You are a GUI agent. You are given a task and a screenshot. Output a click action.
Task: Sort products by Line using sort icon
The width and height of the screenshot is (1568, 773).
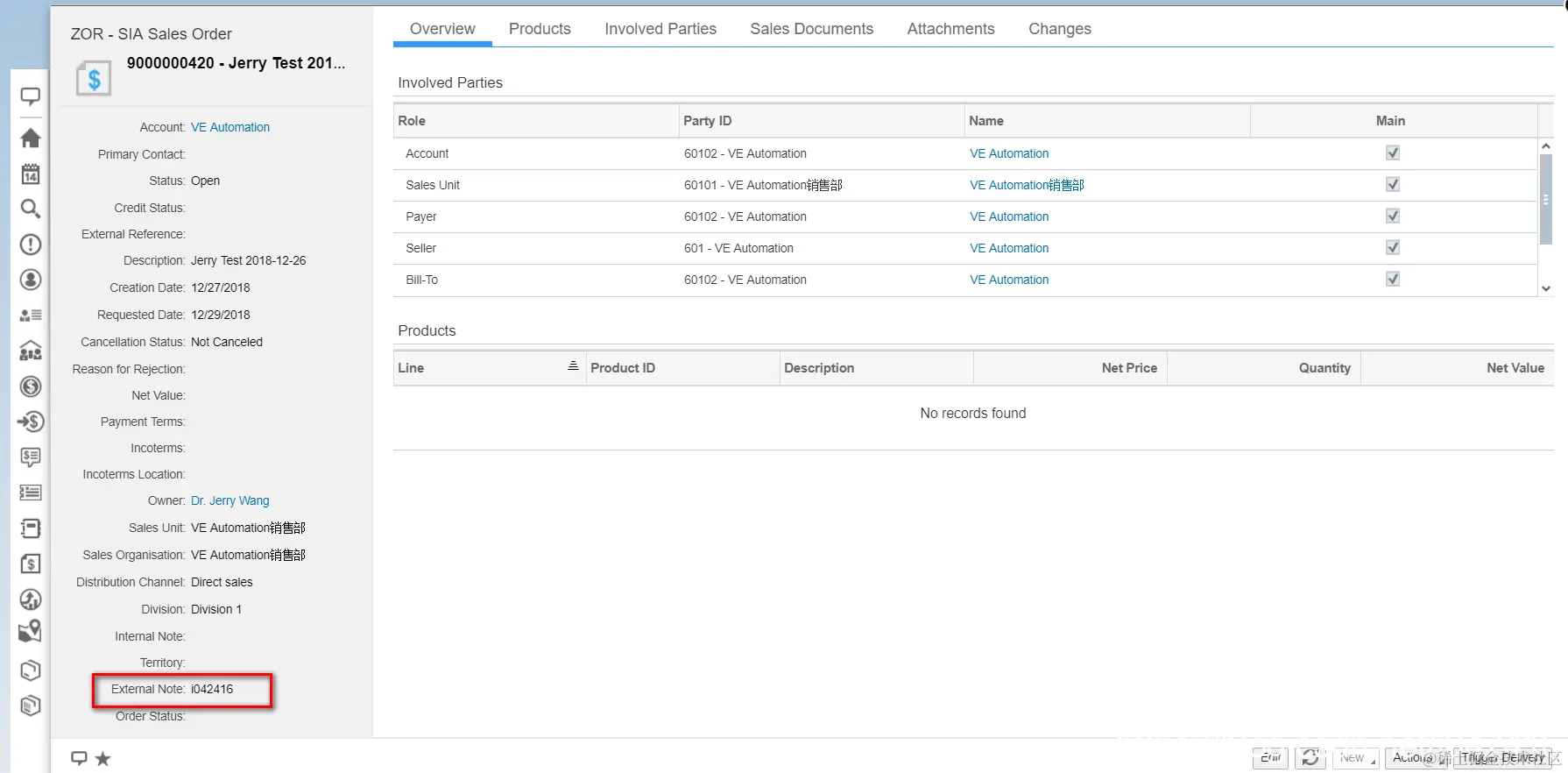pyautogui.click(x=573, y=366)
